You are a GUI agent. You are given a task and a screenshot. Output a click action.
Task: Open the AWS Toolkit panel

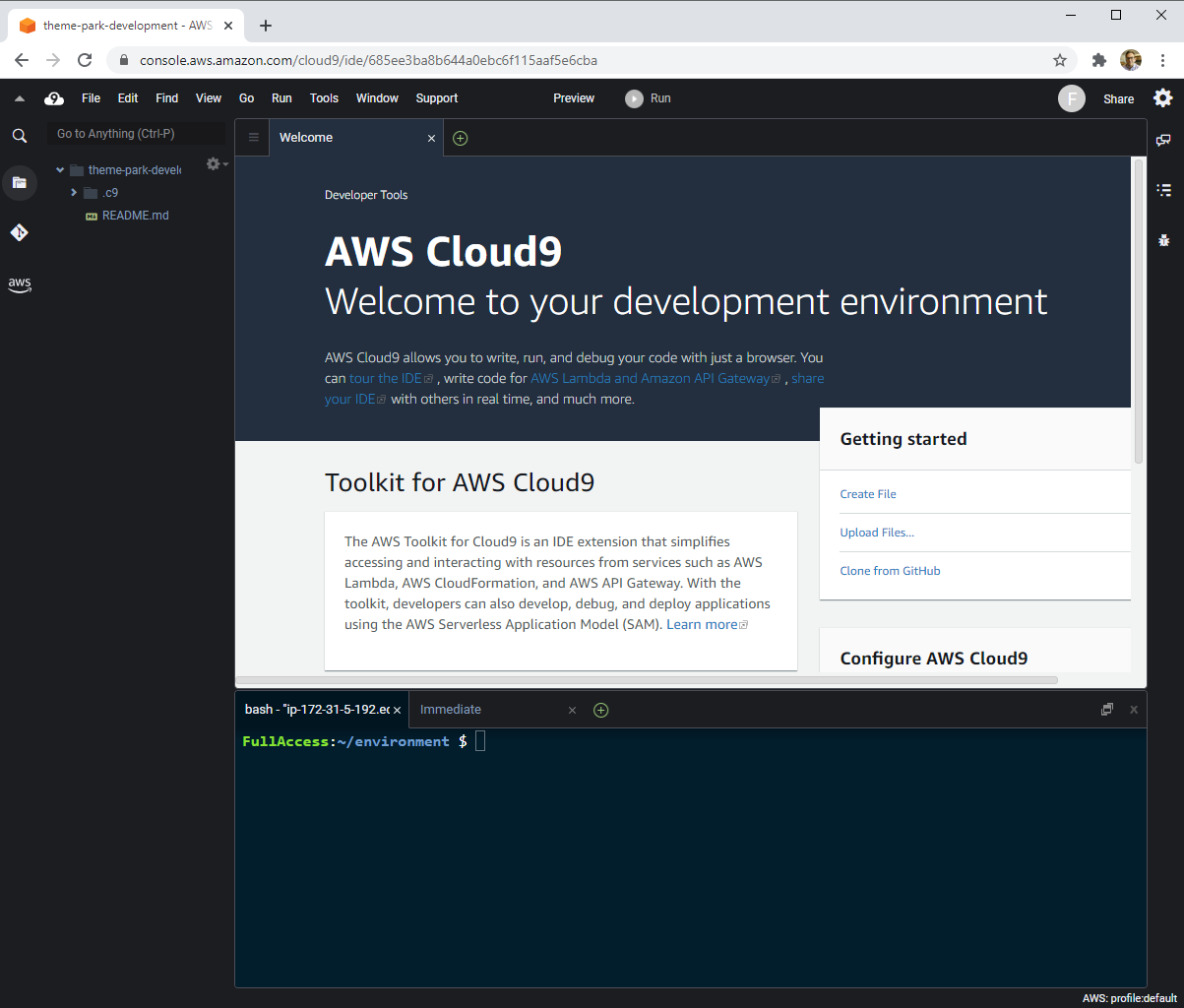click(x=20, y=284)
